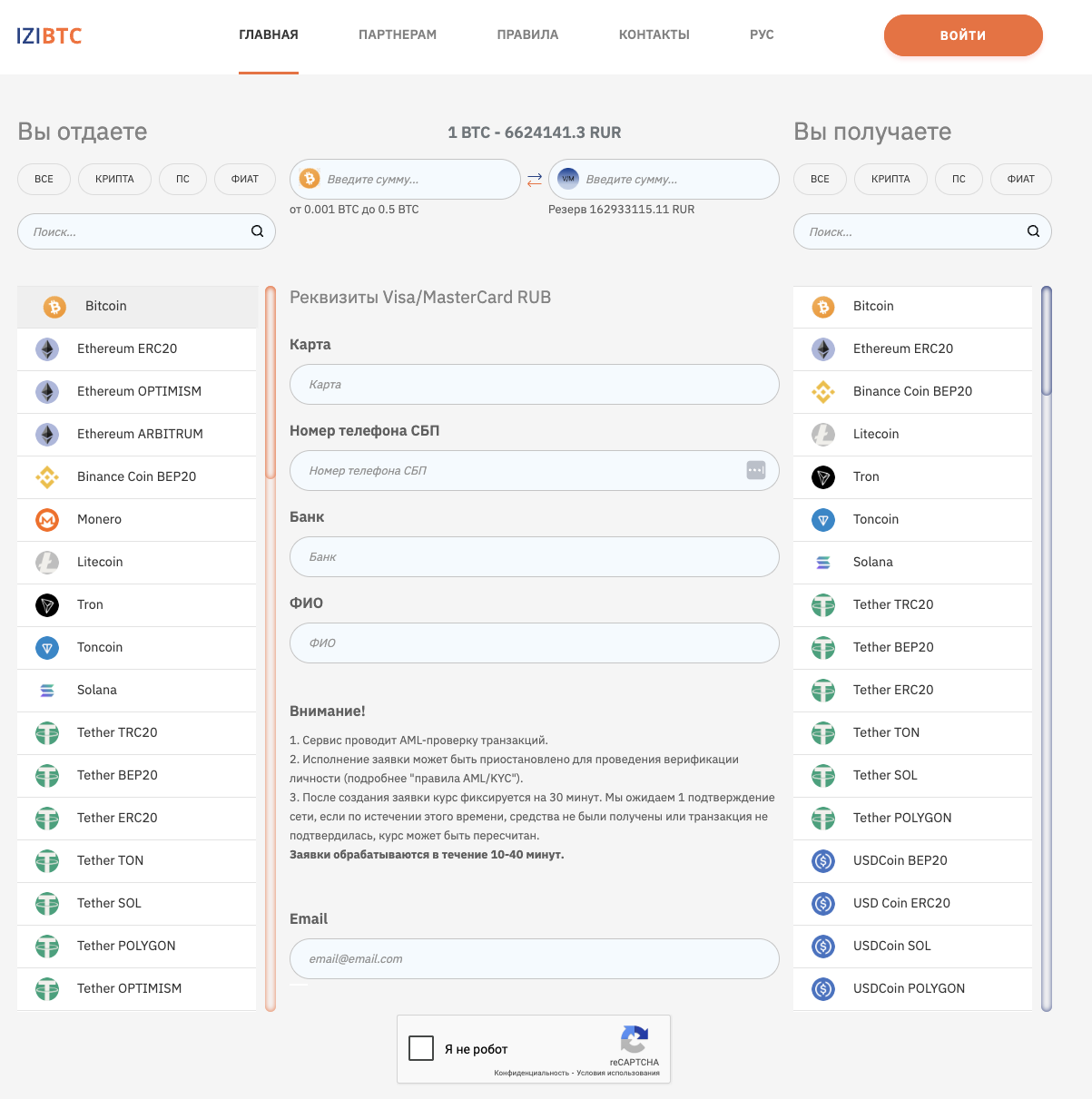Focus the RUR amount input field

point(664,179)
